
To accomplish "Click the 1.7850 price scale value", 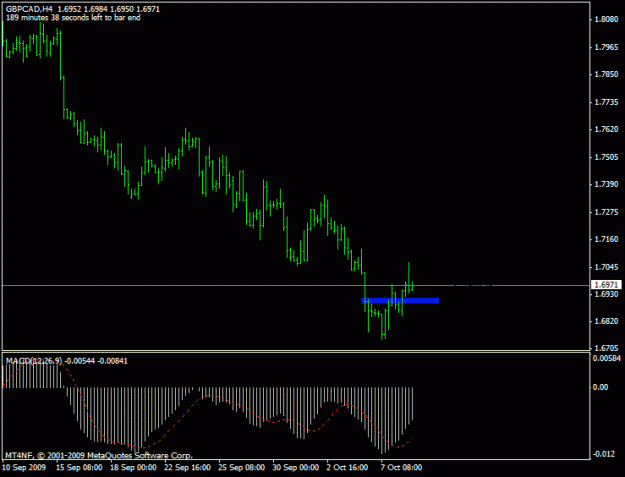I will 606,74.
